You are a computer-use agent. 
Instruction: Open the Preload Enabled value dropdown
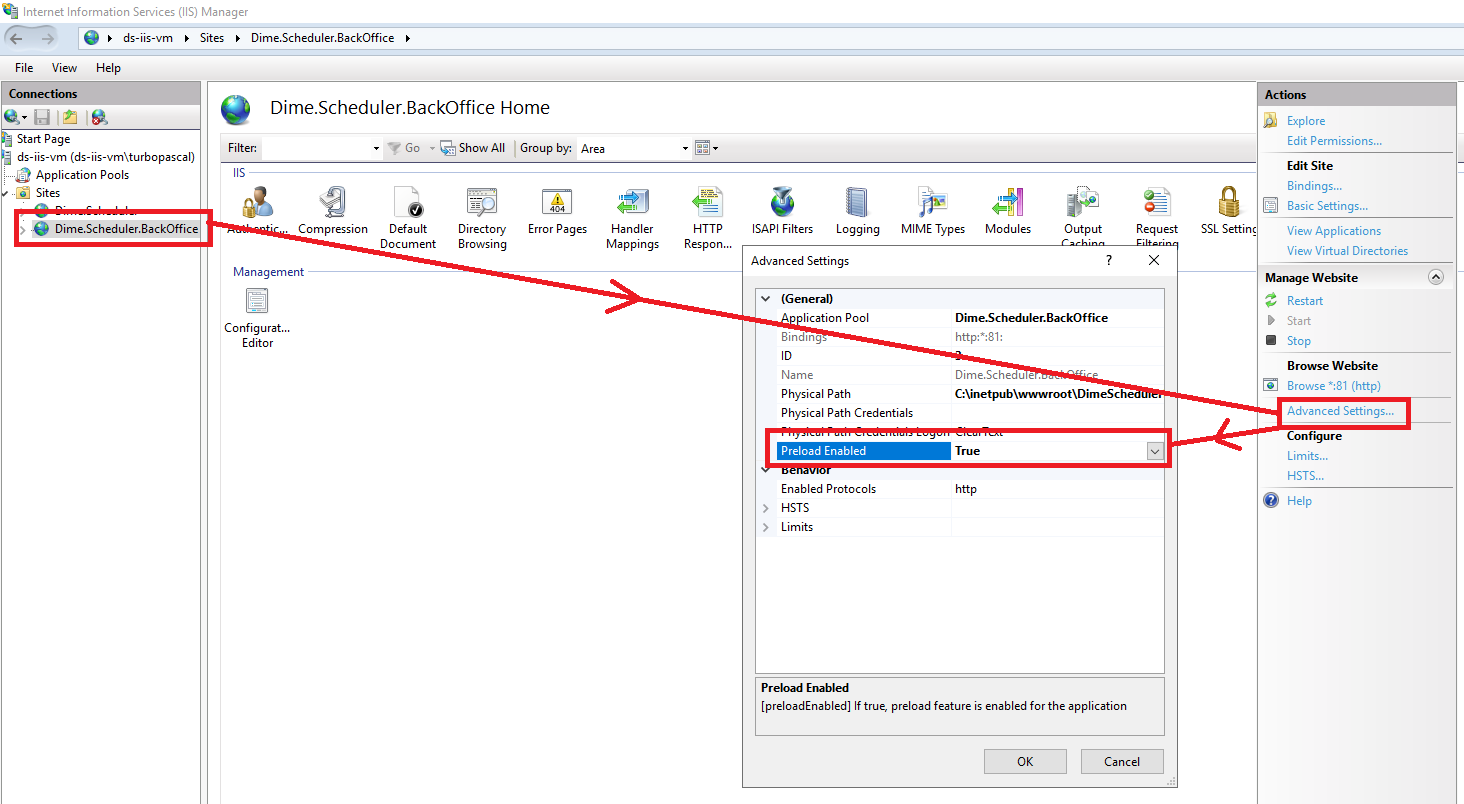1155,451
